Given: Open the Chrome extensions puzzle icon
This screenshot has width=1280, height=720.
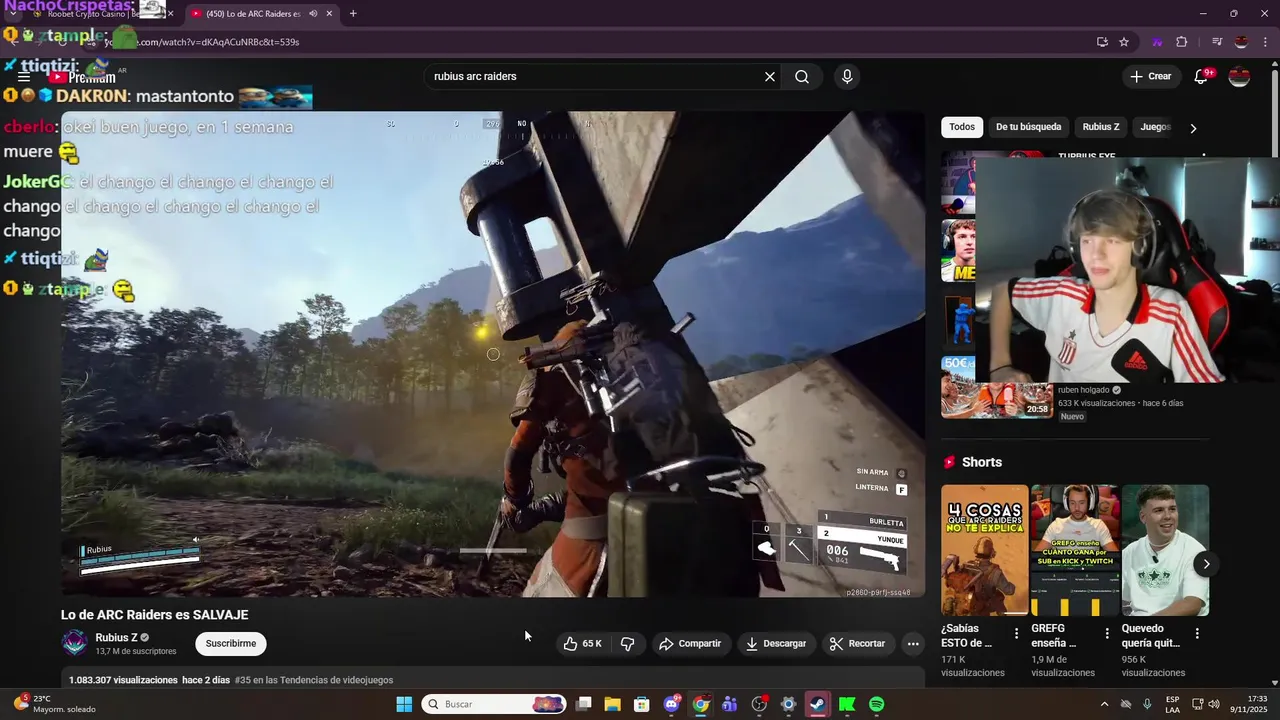Looking at the screenshot, I should pyautogui.click(x=1182, y=42).
